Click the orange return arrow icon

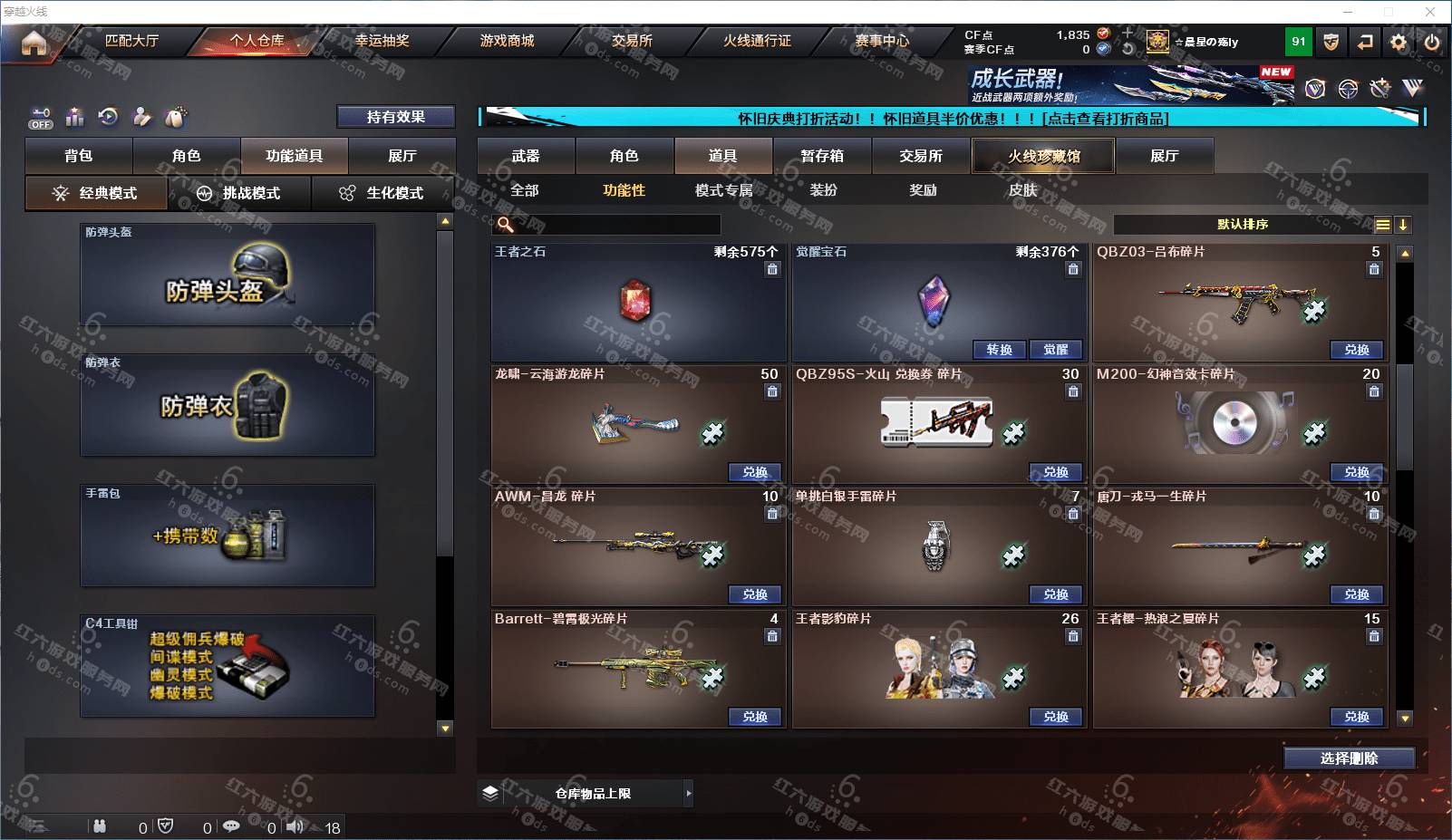(1365, 42)
